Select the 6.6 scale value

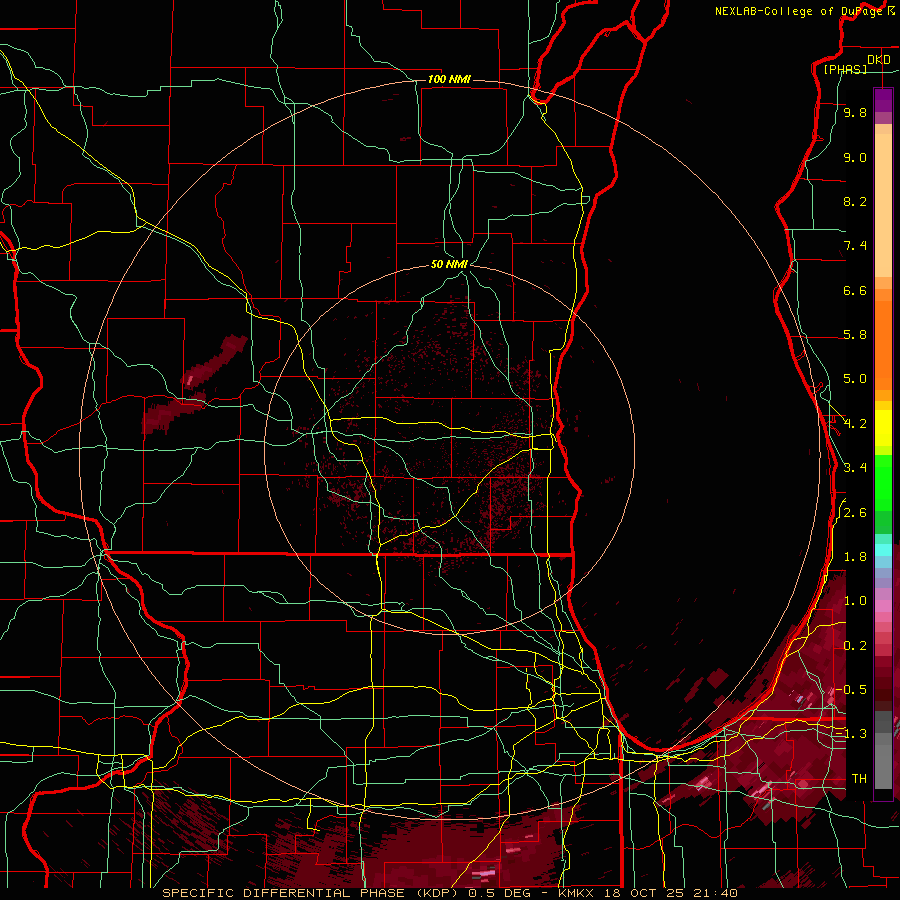pyautogui.click(x=855, y=290)
